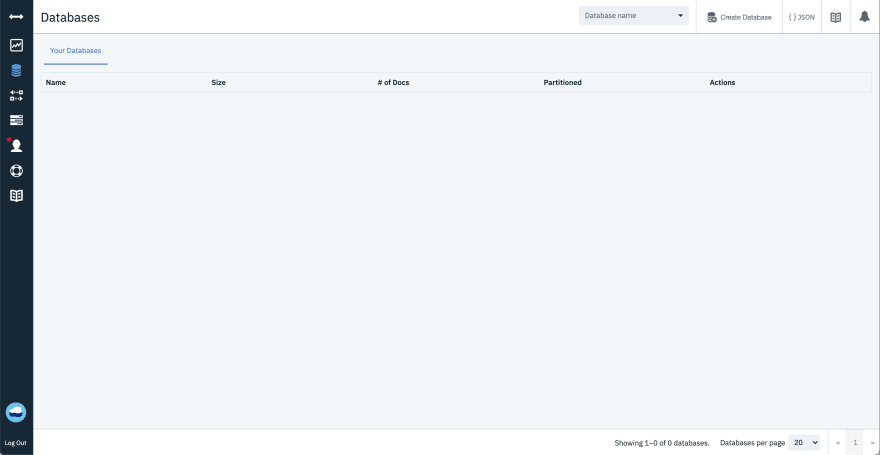Click the 'Showing 1–0 of 0 databases' text
880x455 pixels.
(662, 443)
